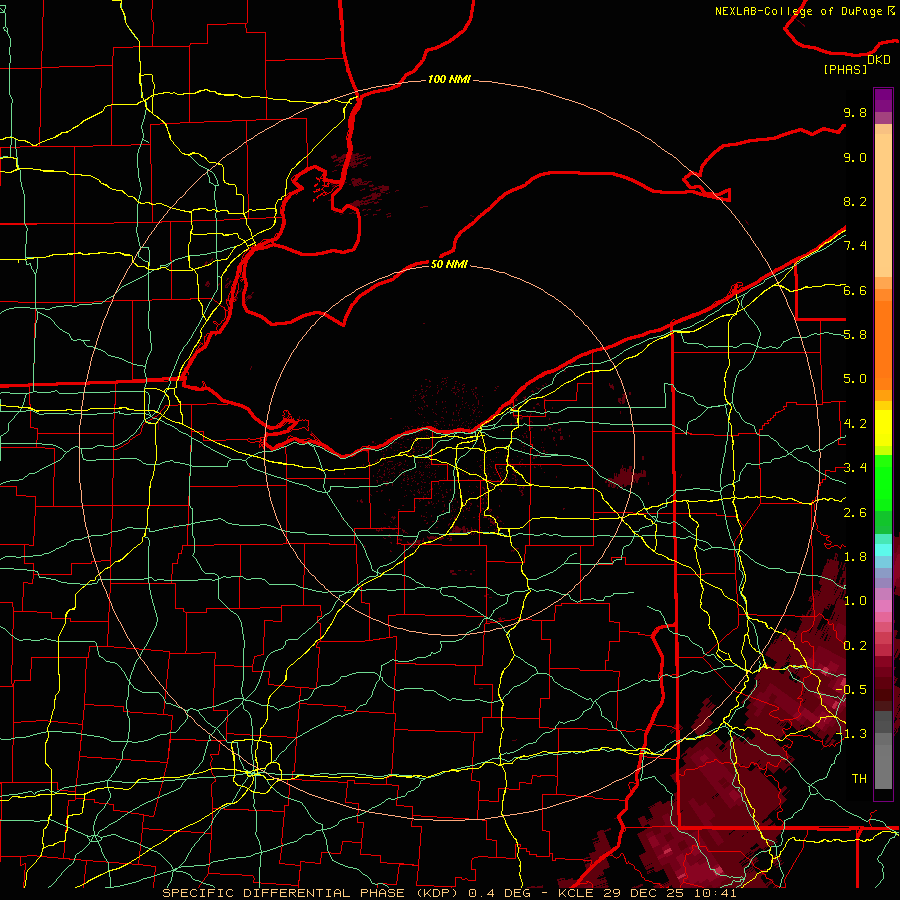
Task: Click the 8.2 scale value
Action: 855,201
